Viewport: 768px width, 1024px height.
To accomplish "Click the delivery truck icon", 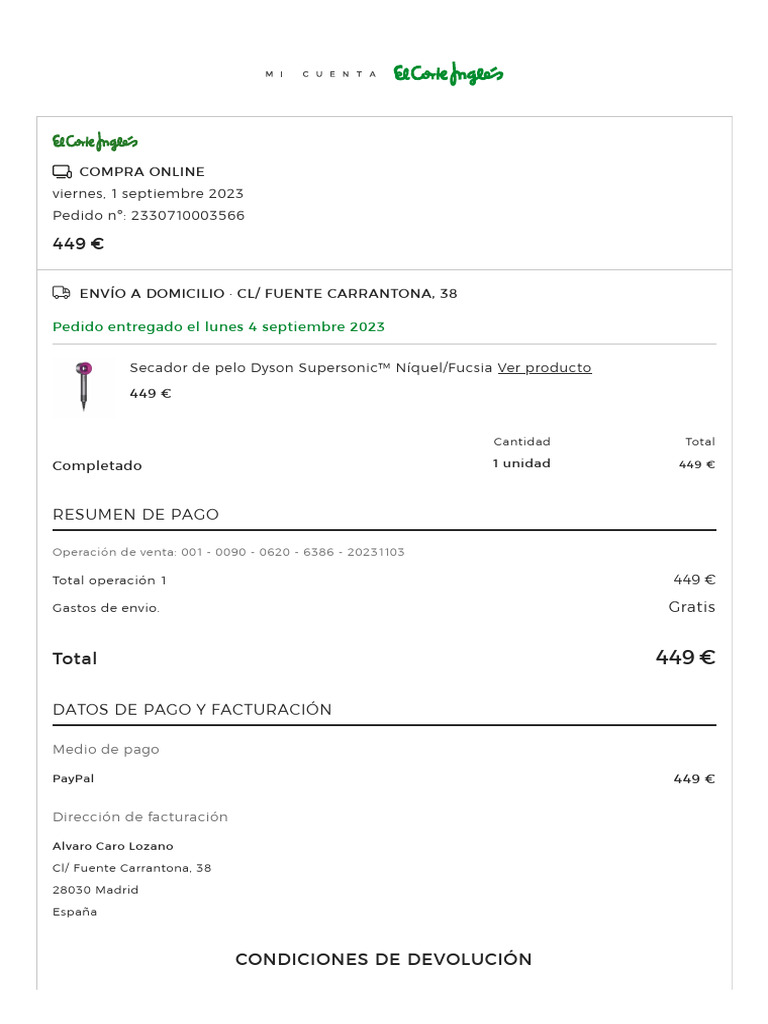I will click(61, 293).
